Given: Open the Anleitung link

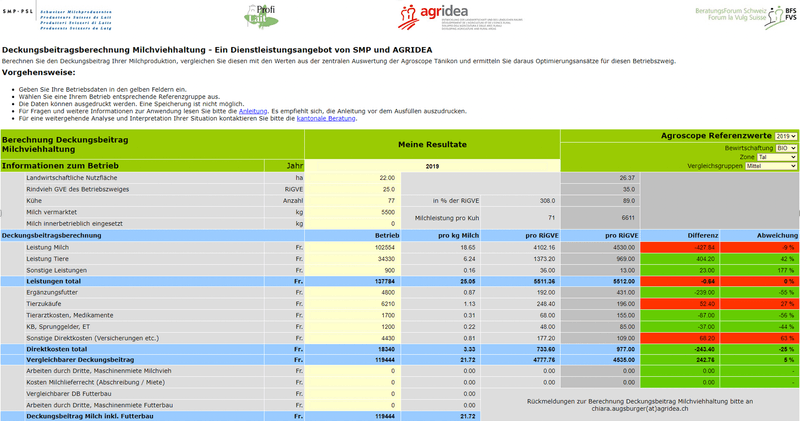Looking at the screenshot, I should click(x=253, y=111).
